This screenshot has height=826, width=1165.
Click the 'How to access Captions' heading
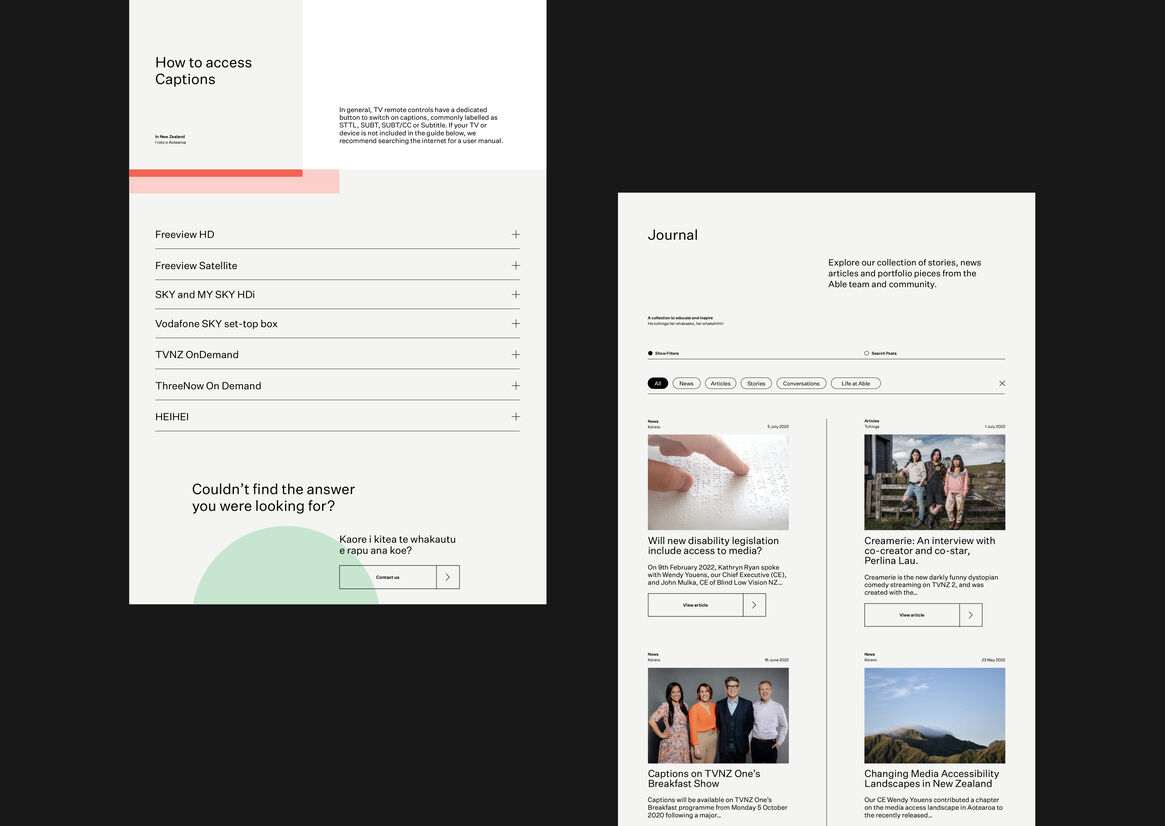point(204,71)
